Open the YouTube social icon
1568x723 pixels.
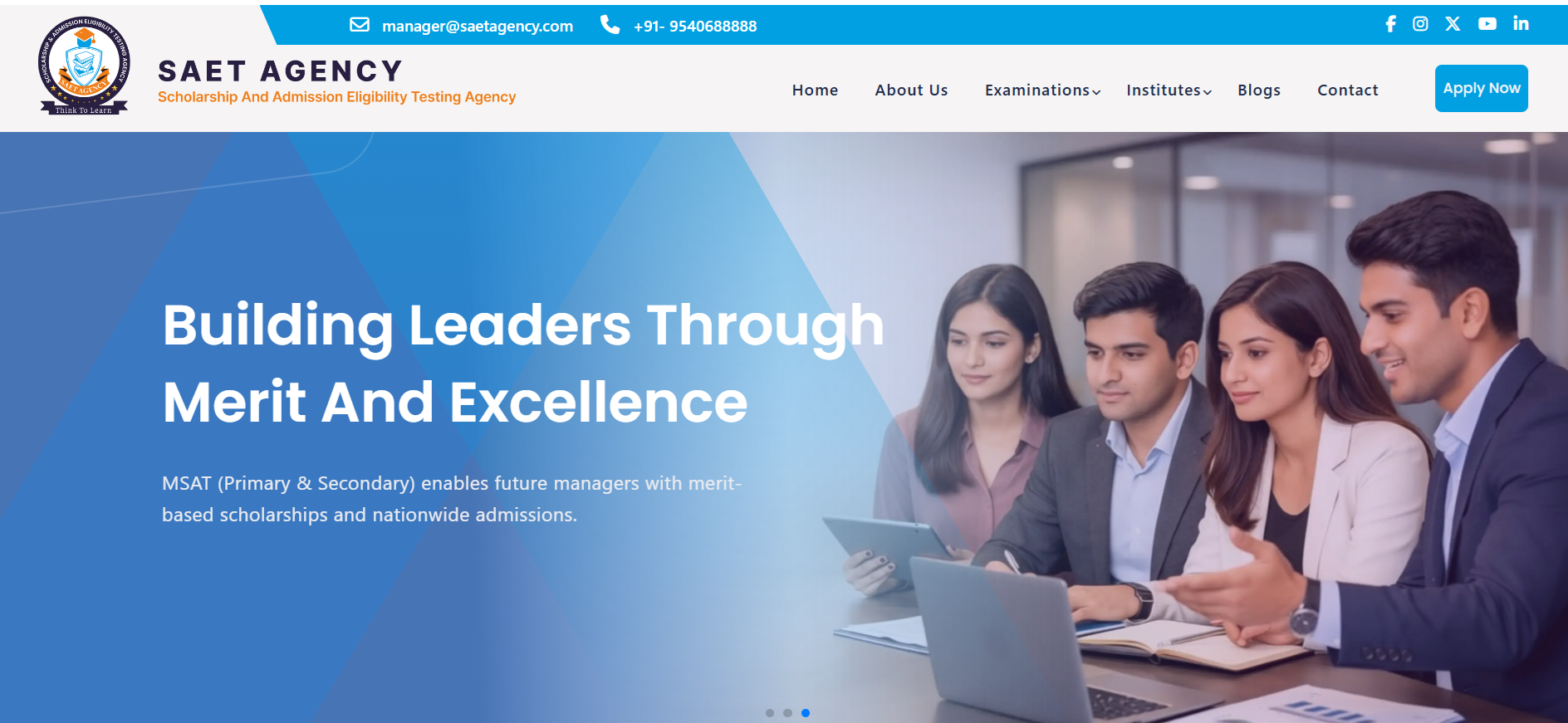[x=1487, y=24]
